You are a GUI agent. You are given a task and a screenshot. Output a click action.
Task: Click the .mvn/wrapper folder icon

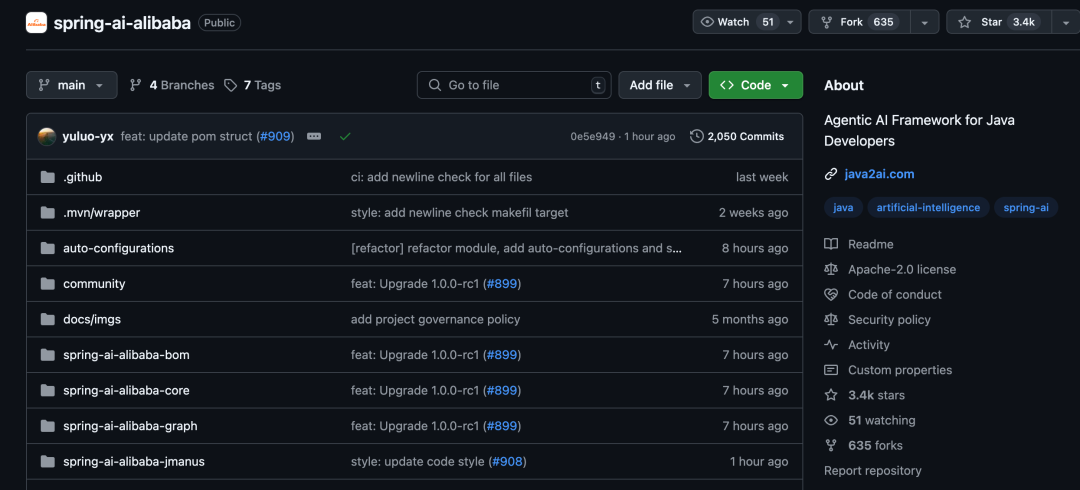pos(48,212)
